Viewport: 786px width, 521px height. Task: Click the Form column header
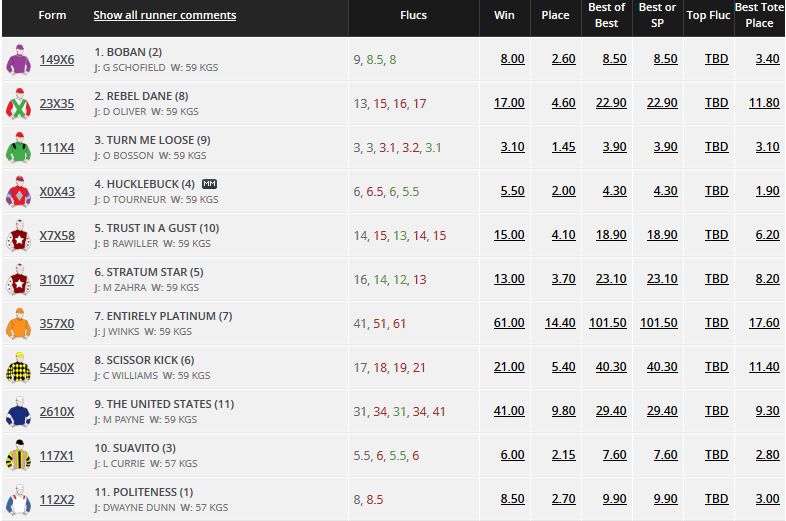click(52, 15)
